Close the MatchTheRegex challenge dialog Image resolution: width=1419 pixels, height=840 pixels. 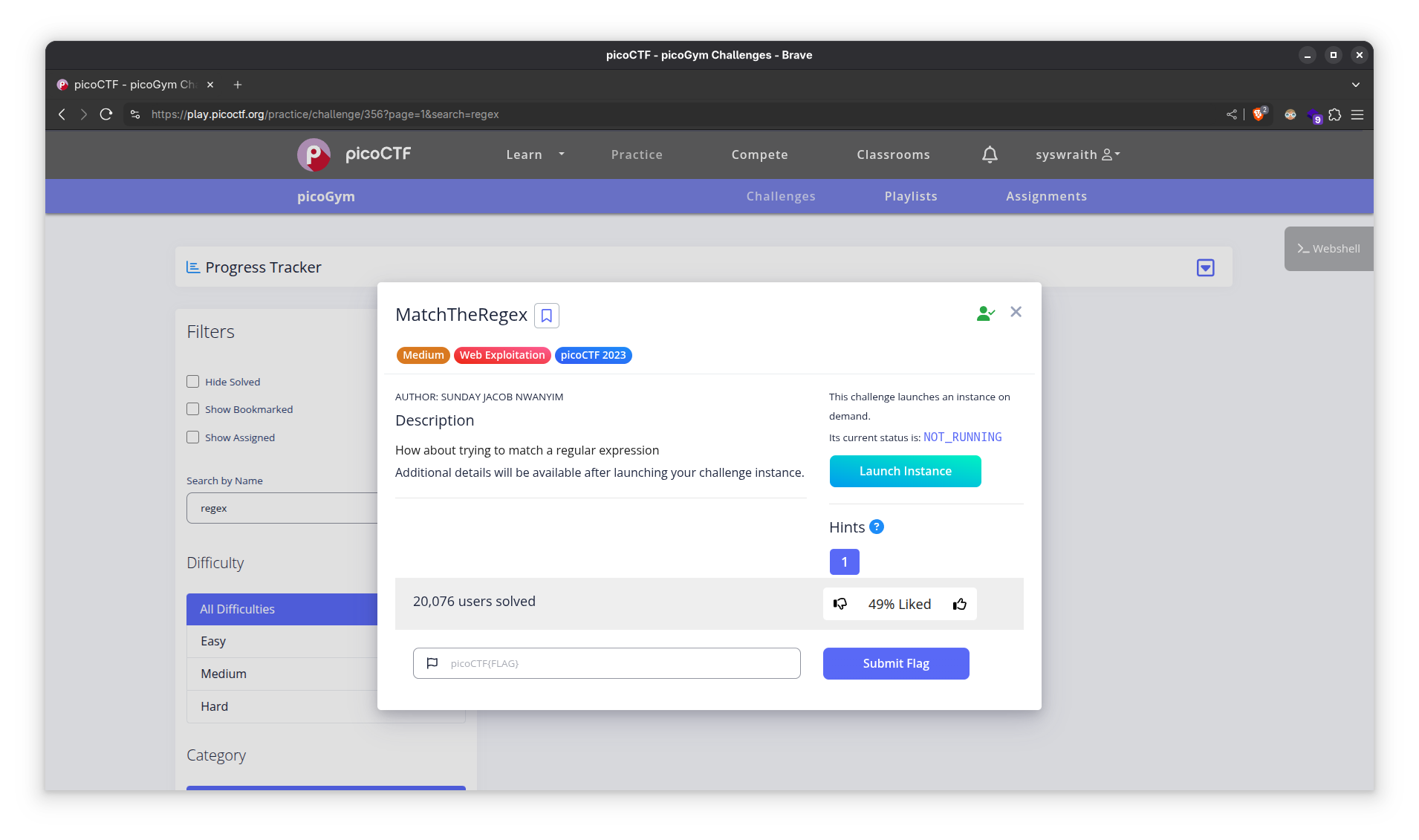tap(1016, 312)
